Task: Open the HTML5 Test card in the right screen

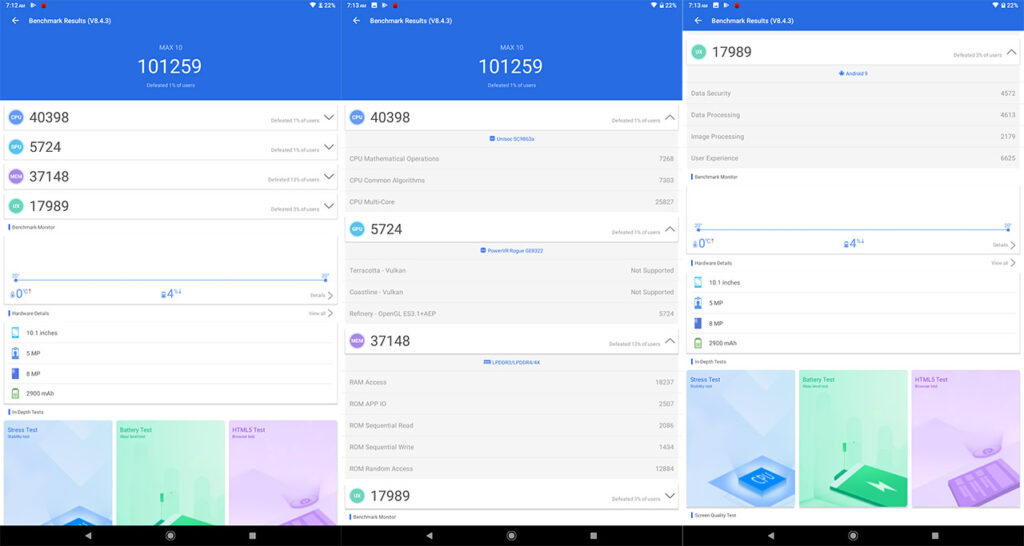Action: coord(966,439)
